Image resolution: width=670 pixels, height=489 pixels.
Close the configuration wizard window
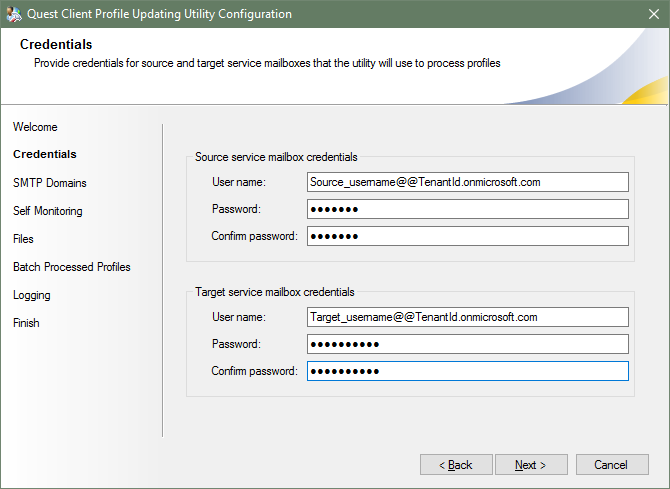click(x=647, y=14)
